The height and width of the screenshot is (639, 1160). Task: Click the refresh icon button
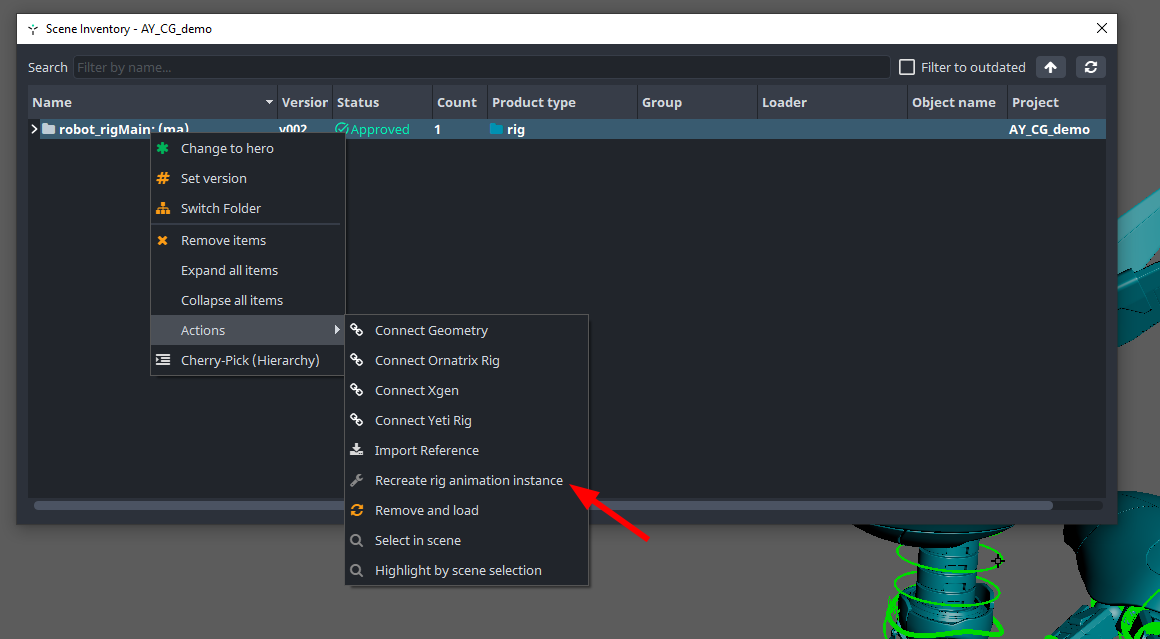(x=1091, y=67)
